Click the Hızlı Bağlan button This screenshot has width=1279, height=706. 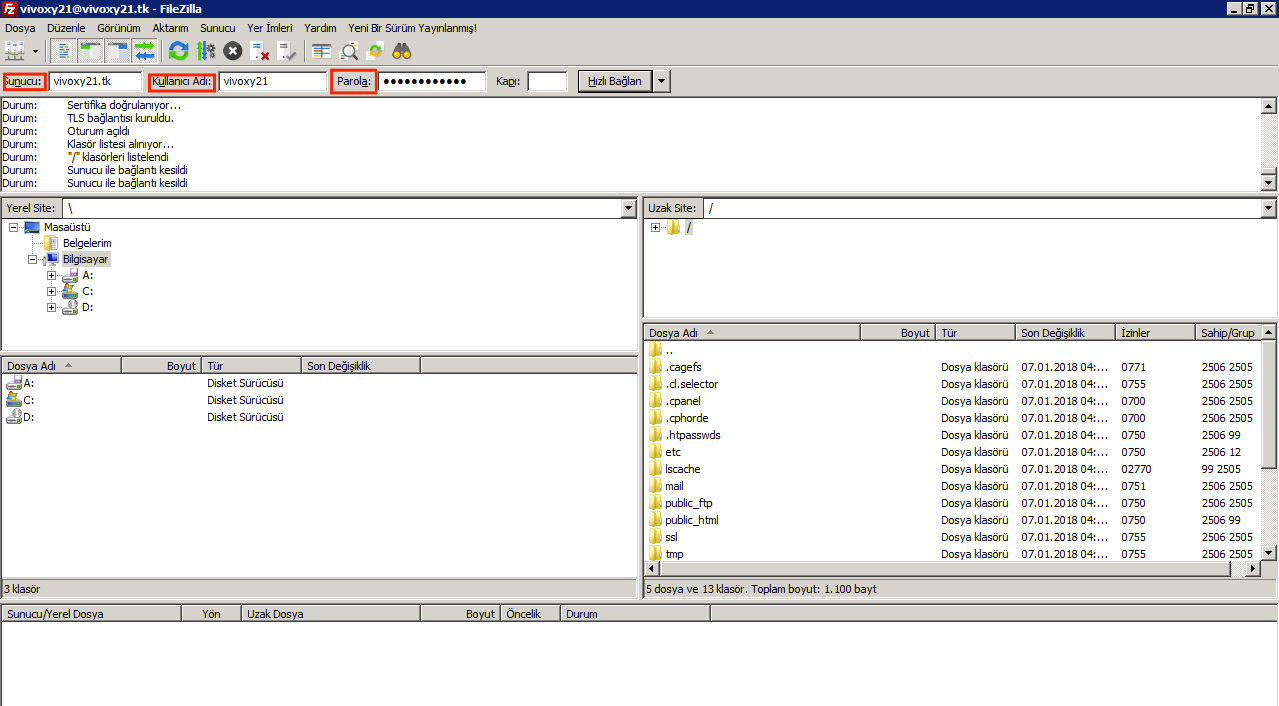click(x=615, y=81)
